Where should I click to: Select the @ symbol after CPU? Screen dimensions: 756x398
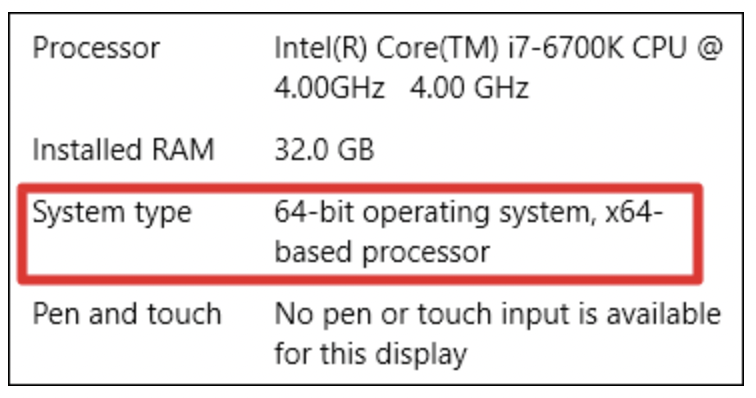(x=709, y=49)
